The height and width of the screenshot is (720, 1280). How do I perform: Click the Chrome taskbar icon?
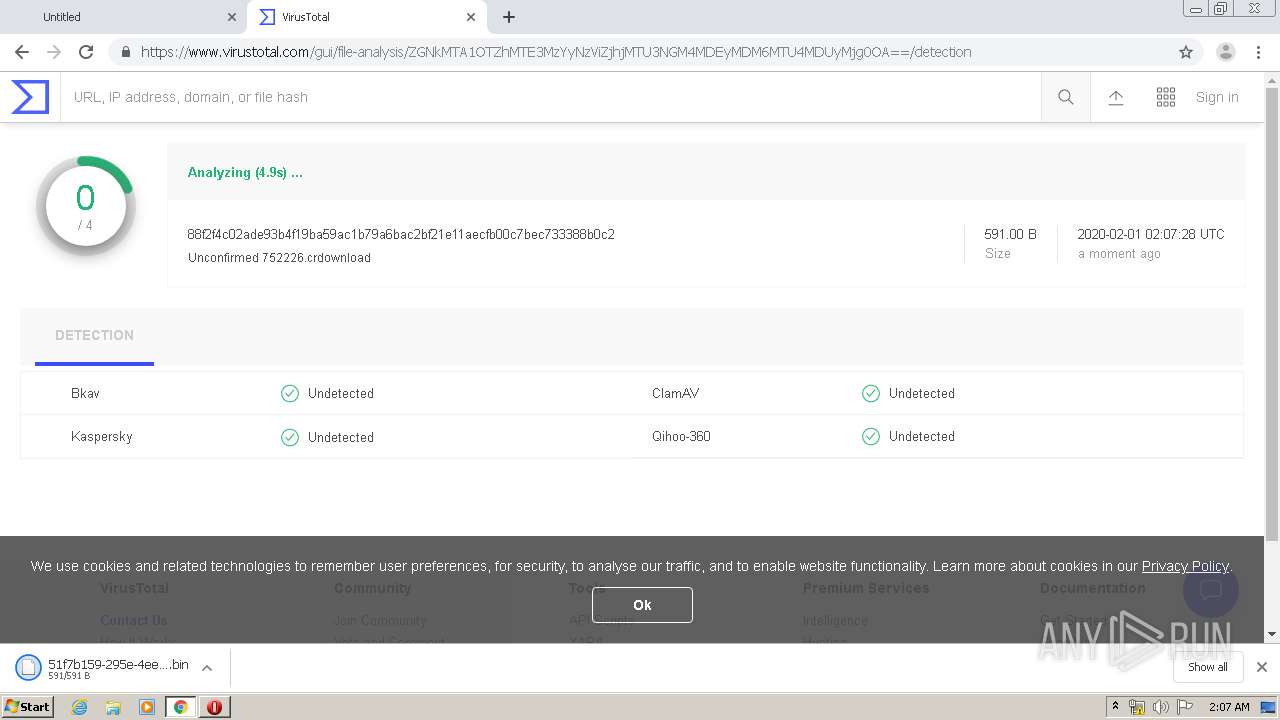click(181, 707)
